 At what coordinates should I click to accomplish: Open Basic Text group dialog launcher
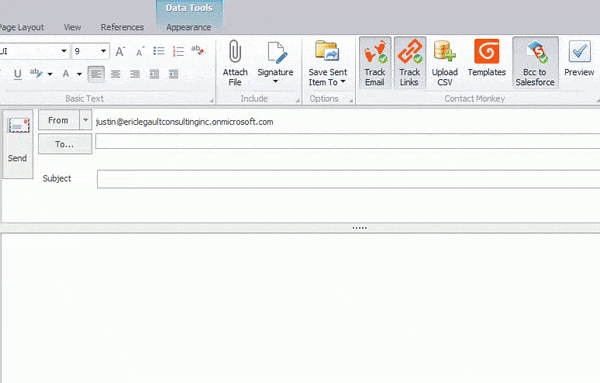click(x=212, y=100)
